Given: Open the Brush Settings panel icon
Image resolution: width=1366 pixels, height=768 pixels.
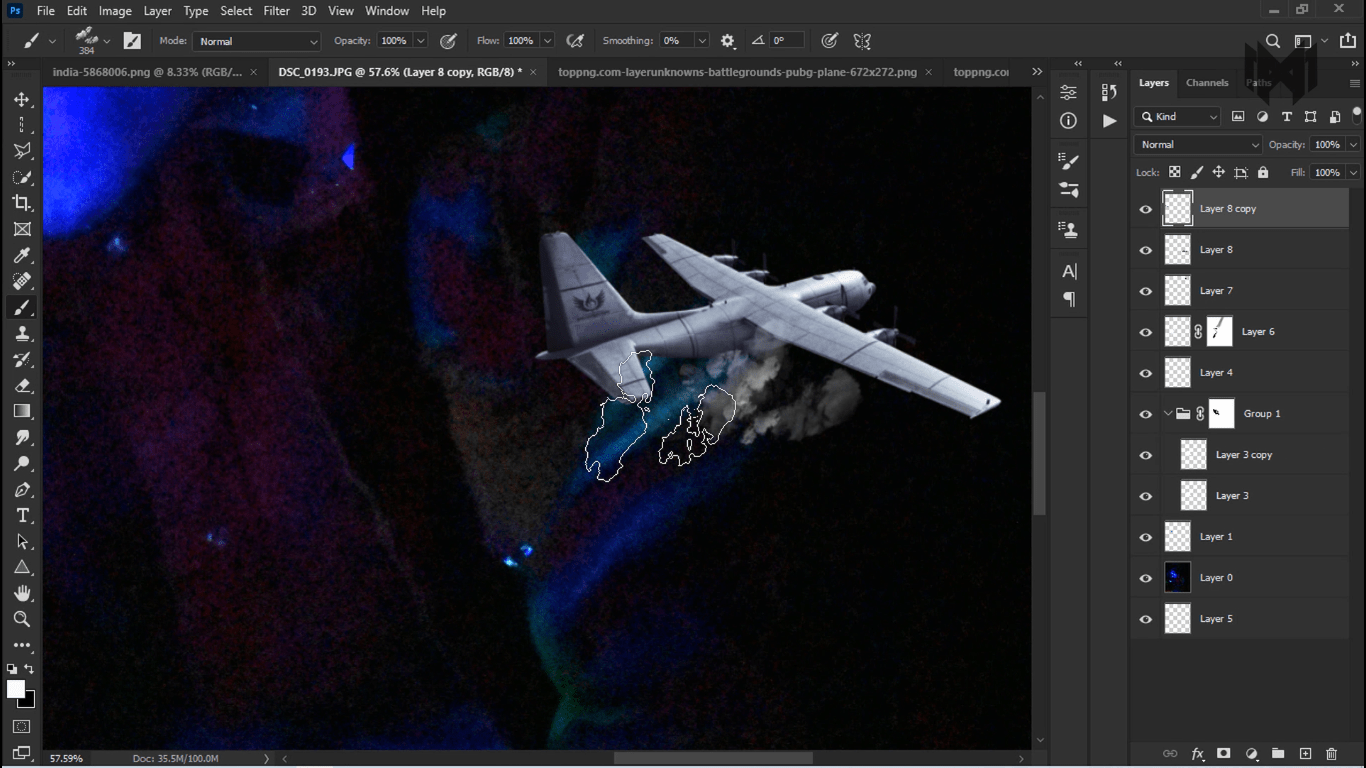Looking at the screenshot, I should (x=1069, y=161).
